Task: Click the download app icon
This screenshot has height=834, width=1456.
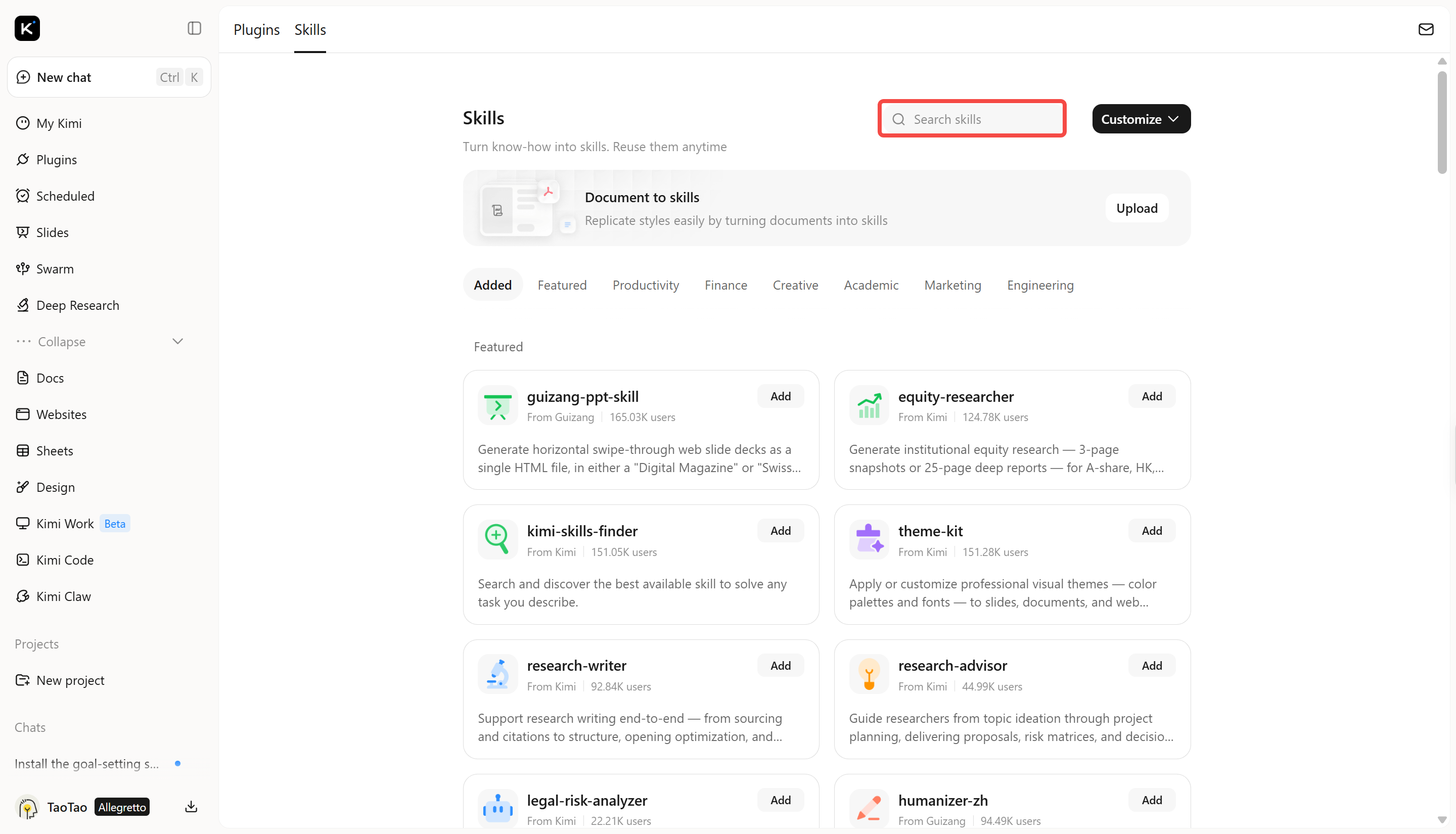Action: [191, 807]
